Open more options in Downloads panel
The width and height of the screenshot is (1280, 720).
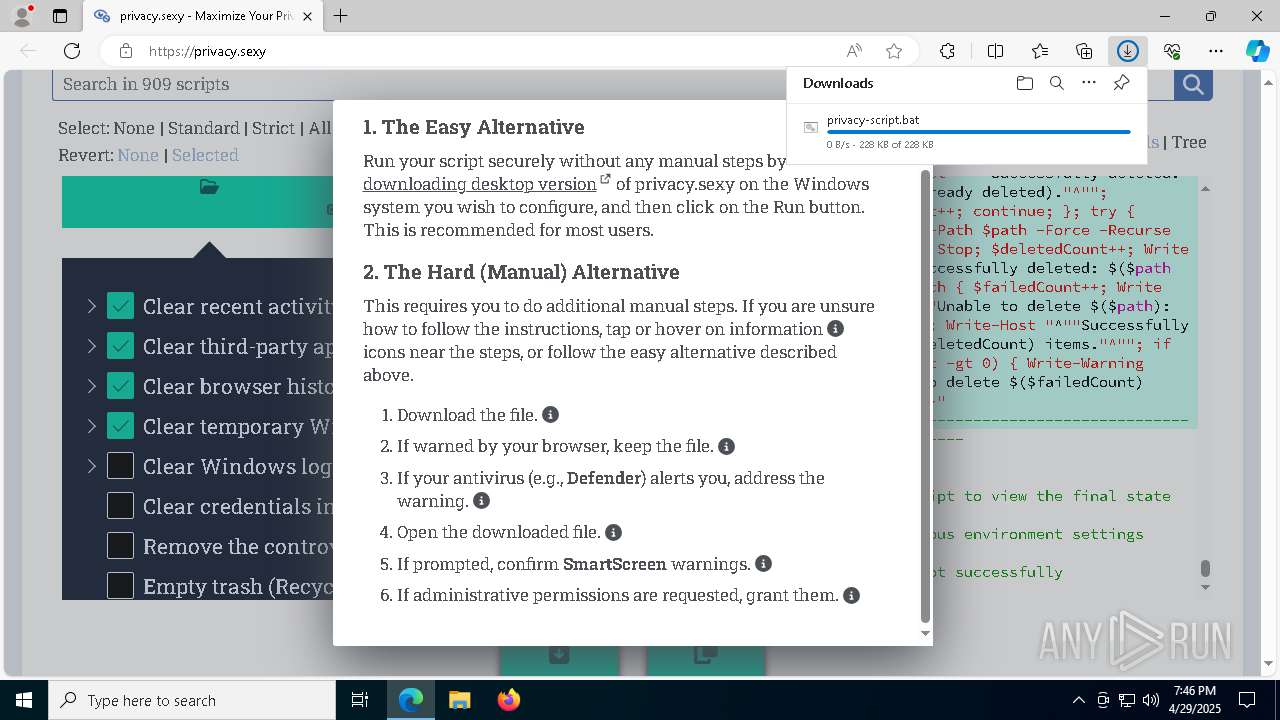1089,83
